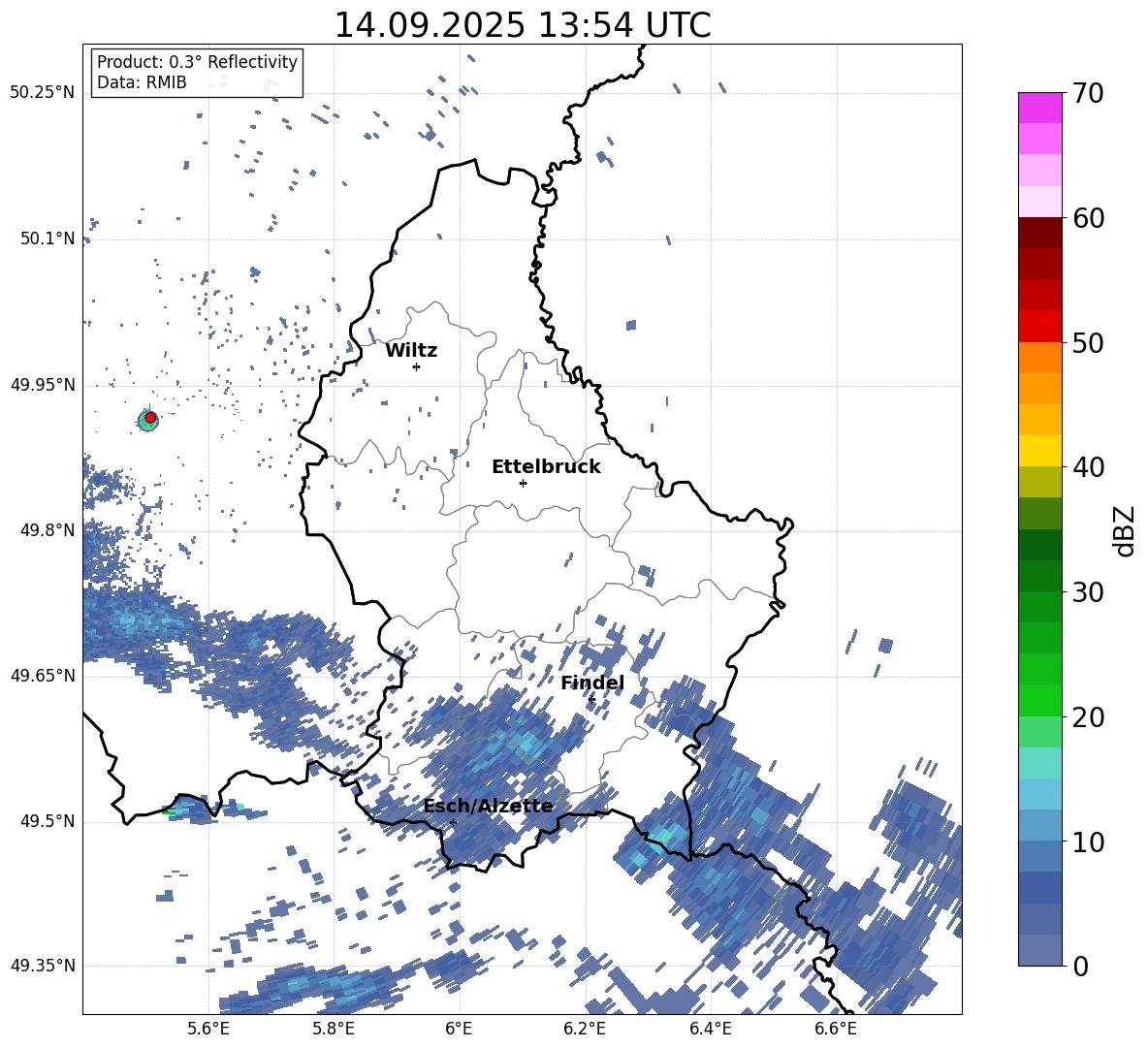Click the 5.6°E longitude label

(x=208, y=1029)
